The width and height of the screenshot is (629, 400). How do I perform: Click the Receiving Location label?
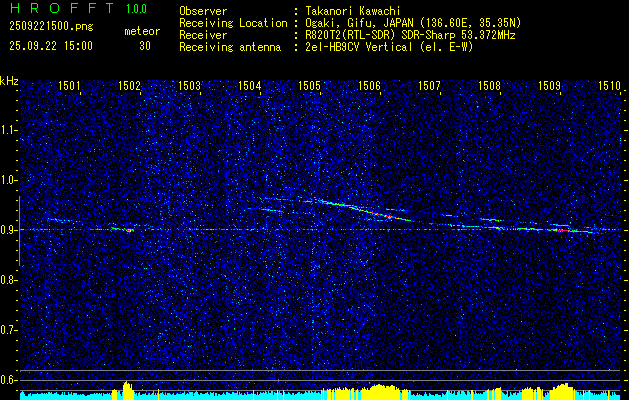click(x=233, y=23)
